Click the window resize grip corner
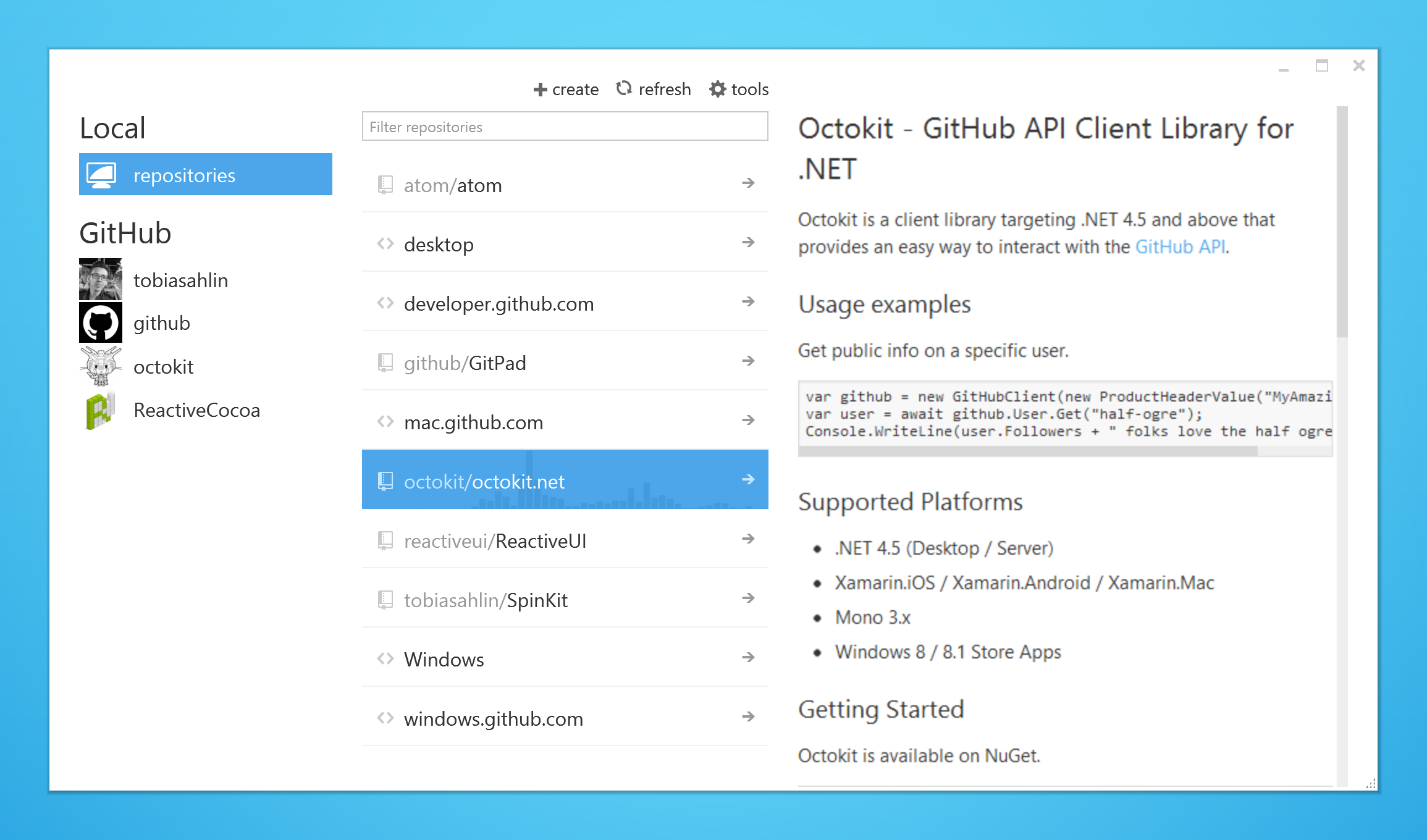Image resolution: width=1427 pixels, height=840 pixels. 1371,783
